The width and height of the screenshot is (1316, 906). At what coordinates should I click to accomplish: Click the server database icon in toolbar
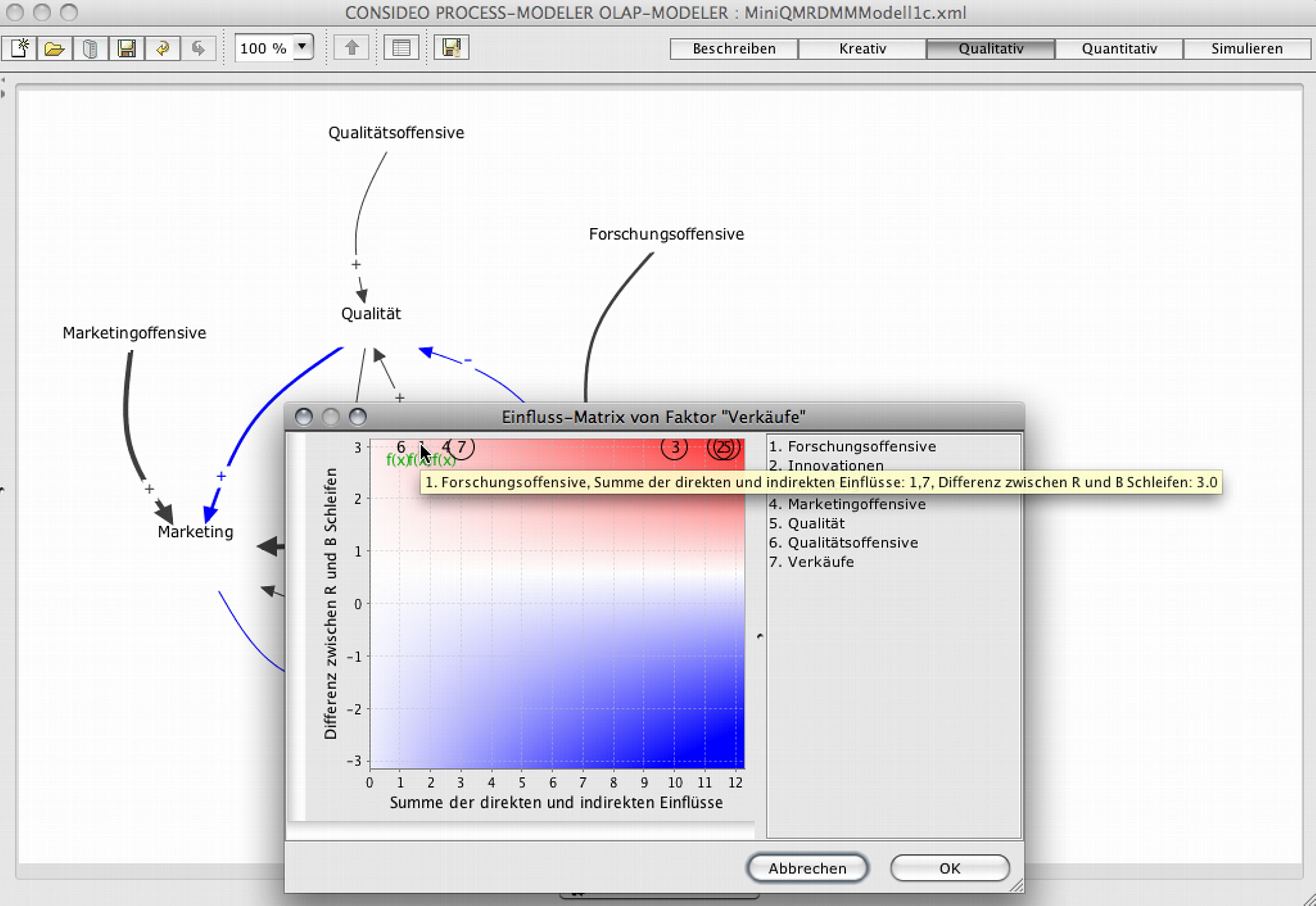coord(90,48)
